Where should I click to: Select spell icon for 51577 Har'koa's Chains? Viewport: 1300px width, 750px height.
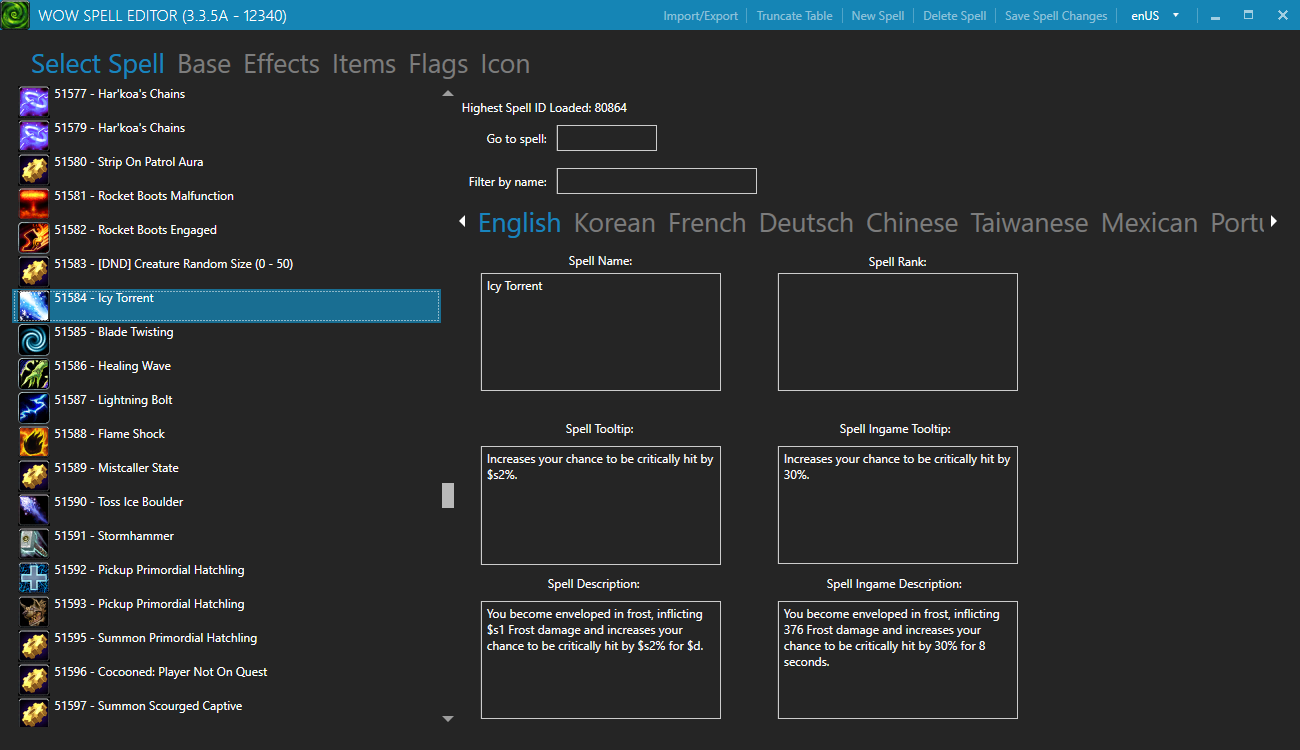tap(34, 101)
